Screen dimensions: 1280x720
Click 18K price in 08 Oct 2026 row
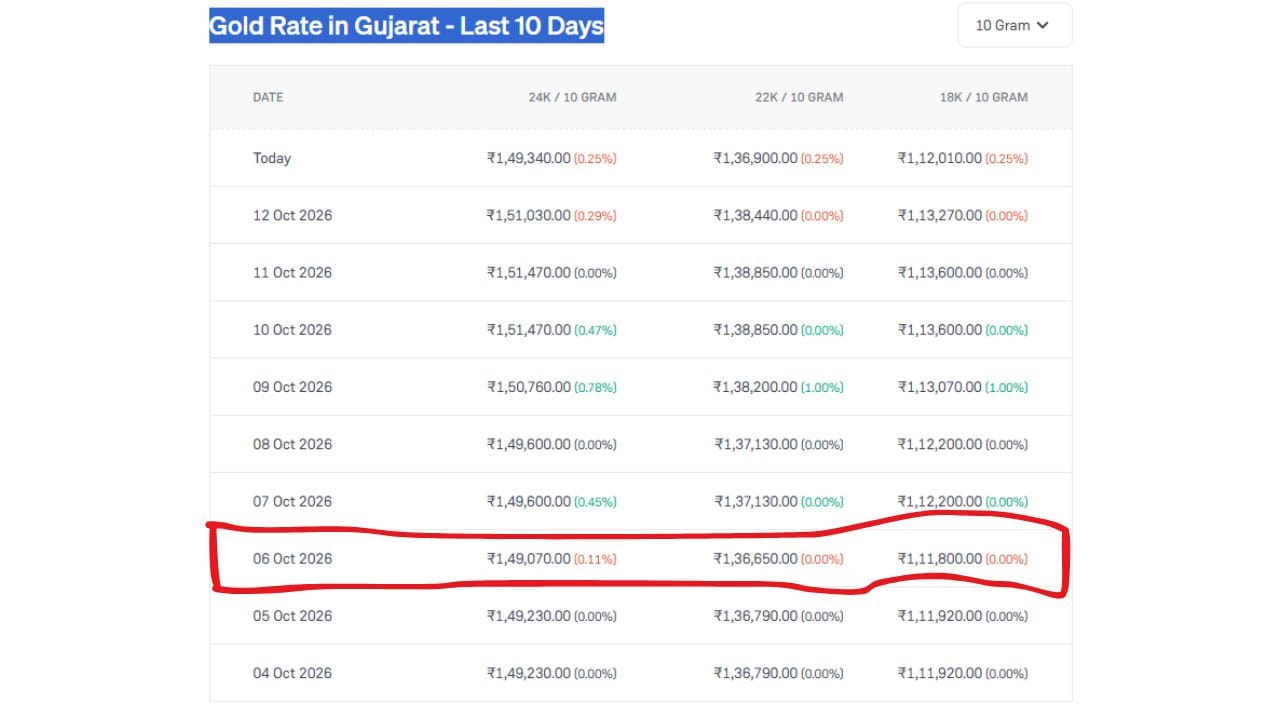pos(940,444)
